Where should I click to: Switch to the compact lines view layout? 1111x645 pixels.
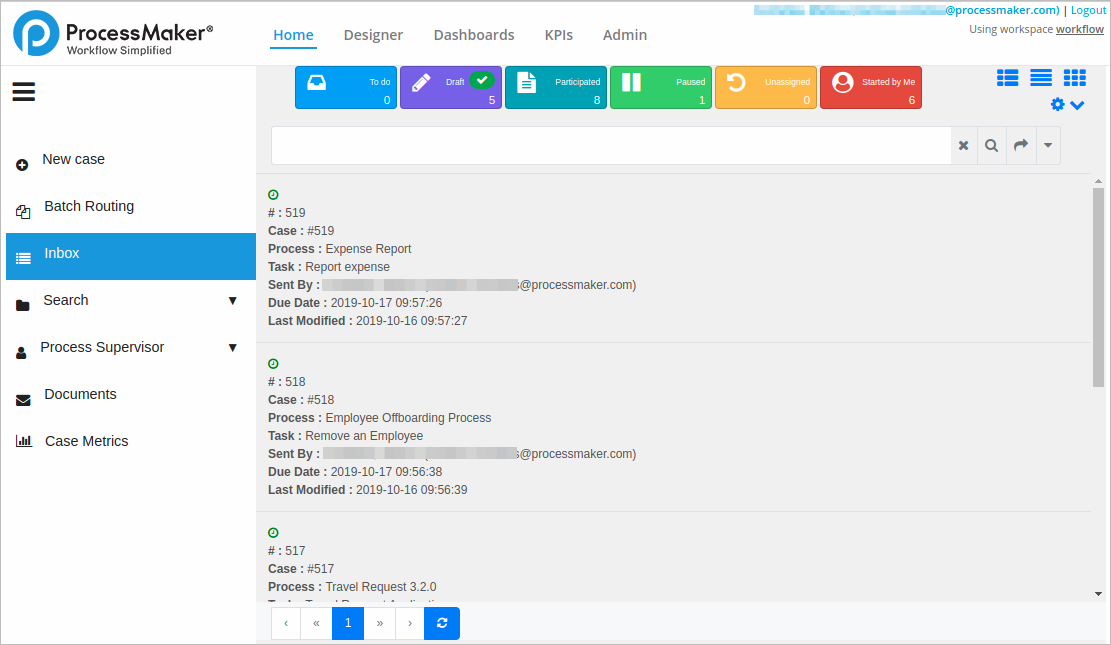tap(1041, 78)
